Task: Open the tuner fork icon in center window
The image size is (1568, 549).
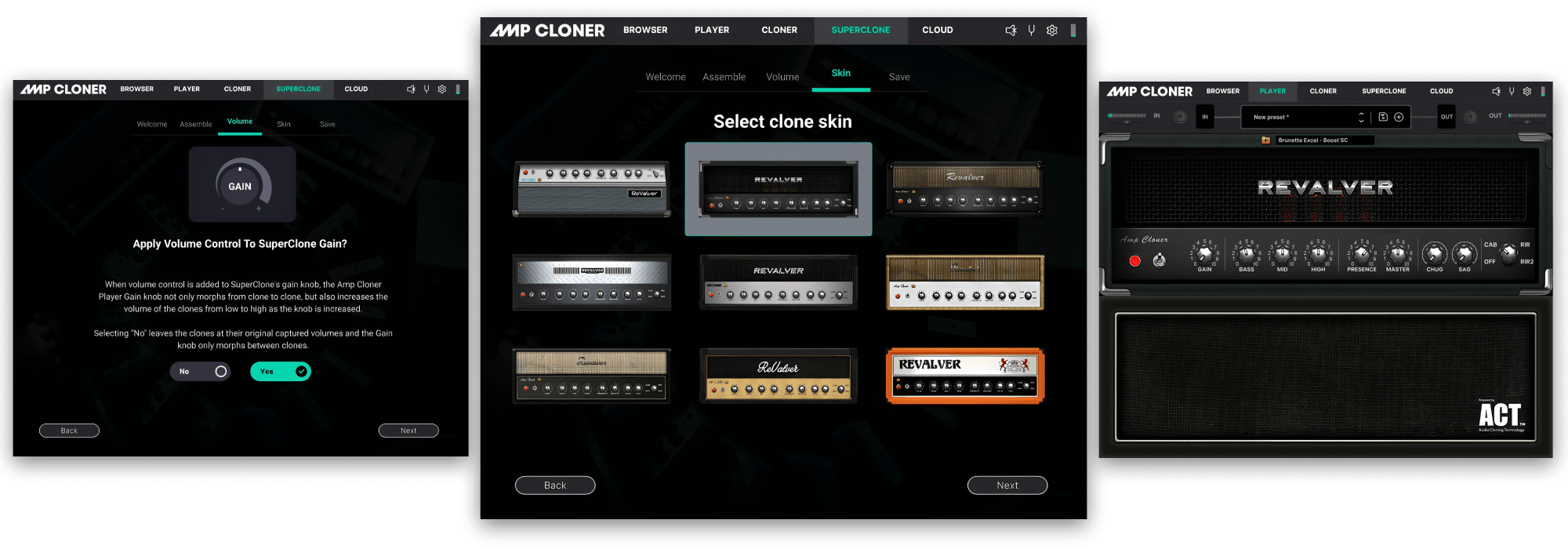Action: click(1032, 31)
